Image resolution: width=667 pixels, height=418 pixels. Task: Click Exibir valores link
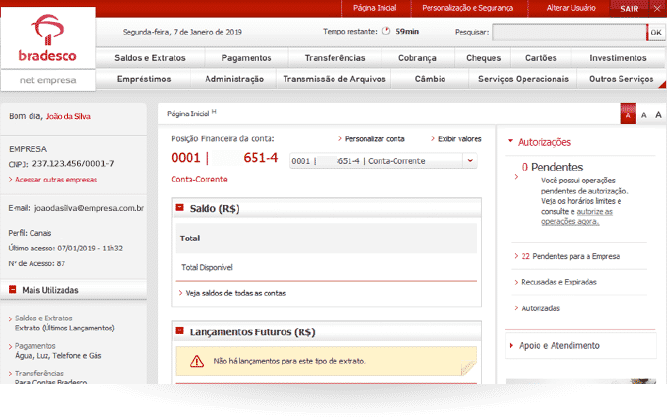[459, 139]
